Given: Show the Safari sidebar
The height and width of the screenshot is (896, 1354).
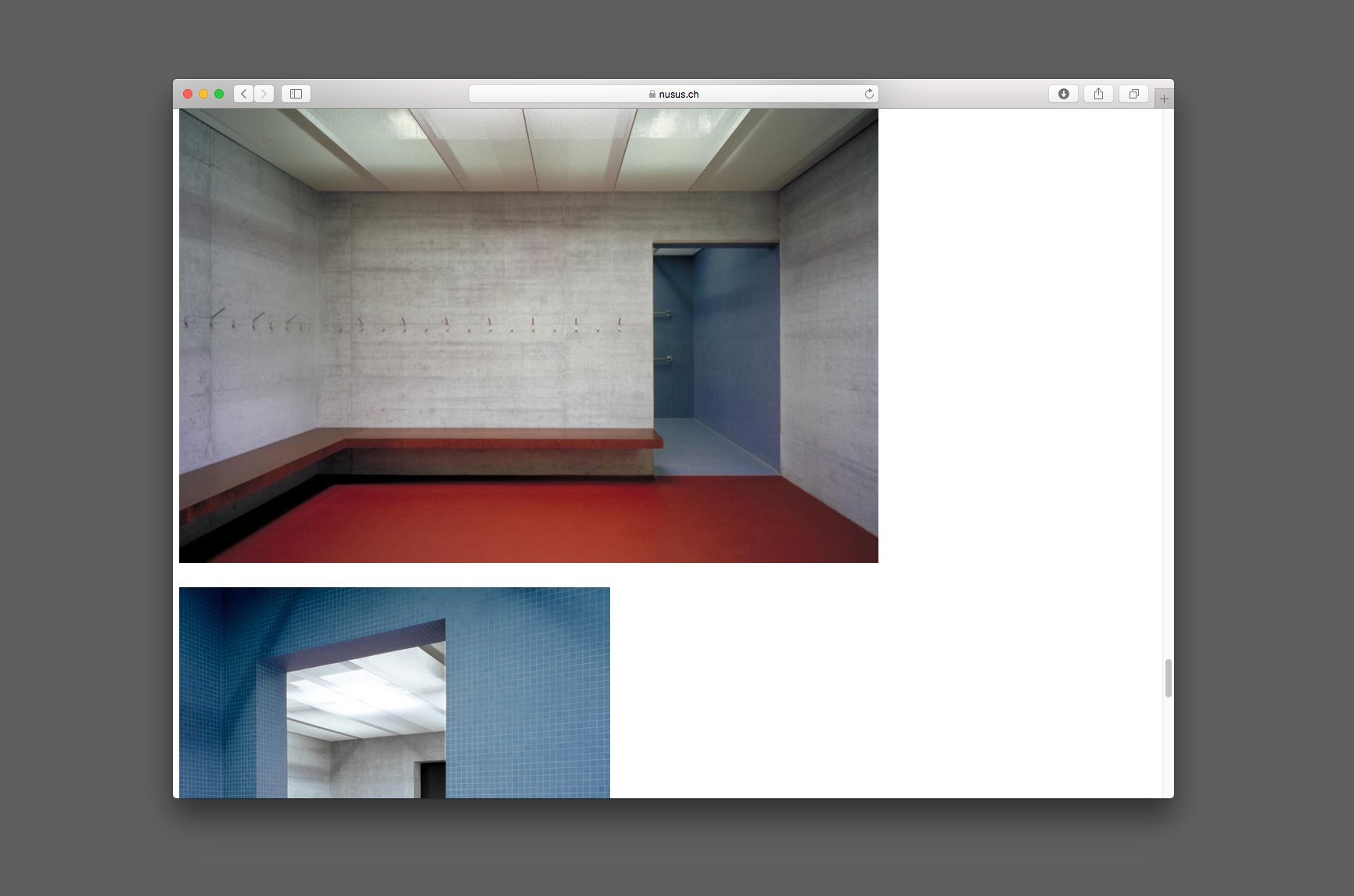Looking at the screenshot, I should click(296, 94).
